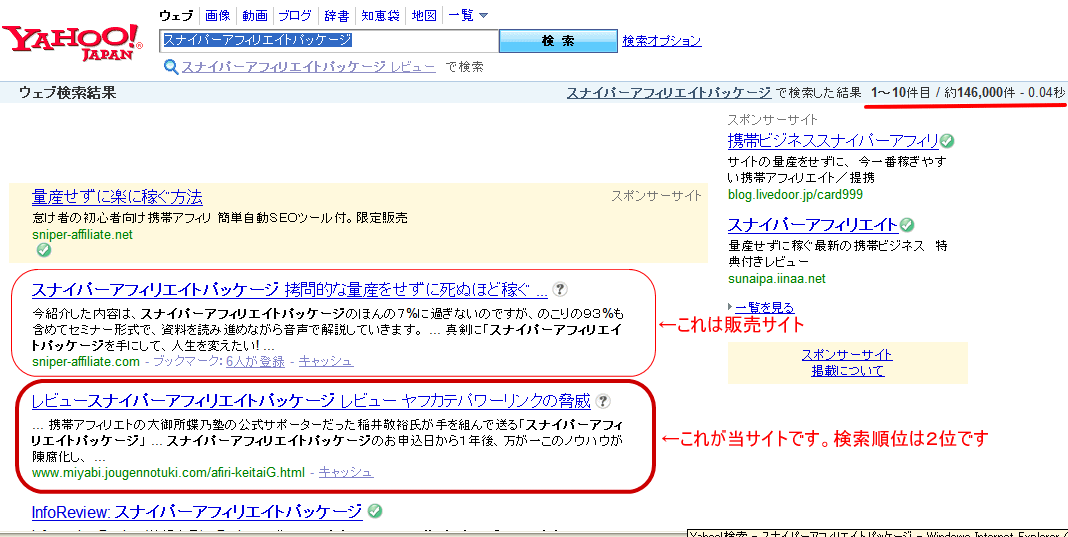Click the green check icon next to InfoReview result
Image resolution: width=1068 pixels, height=537 pixels.
point(374,511)
